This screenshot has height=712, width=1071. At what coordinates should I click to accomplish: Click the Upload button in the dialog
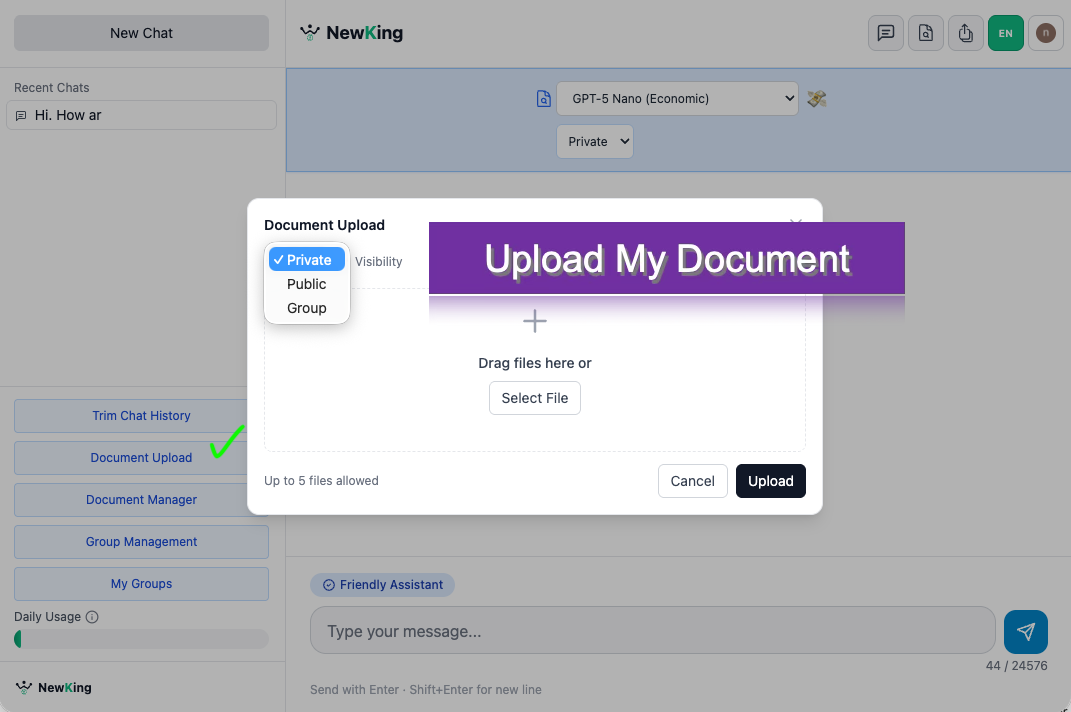[770, 481]
